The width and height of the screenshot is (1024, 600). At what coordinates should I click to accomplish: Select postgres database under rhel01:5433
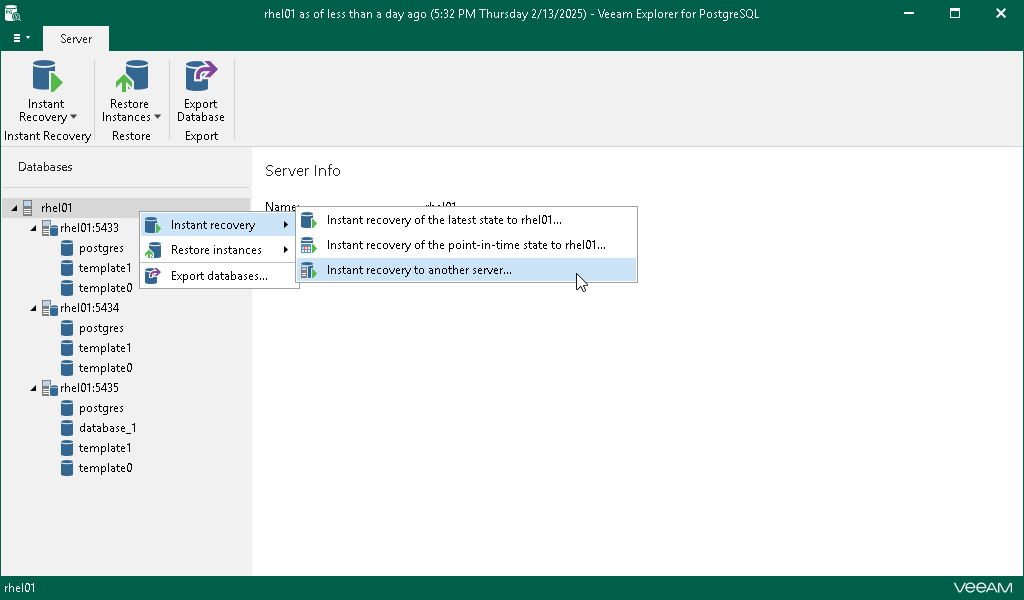coord(101,248)
